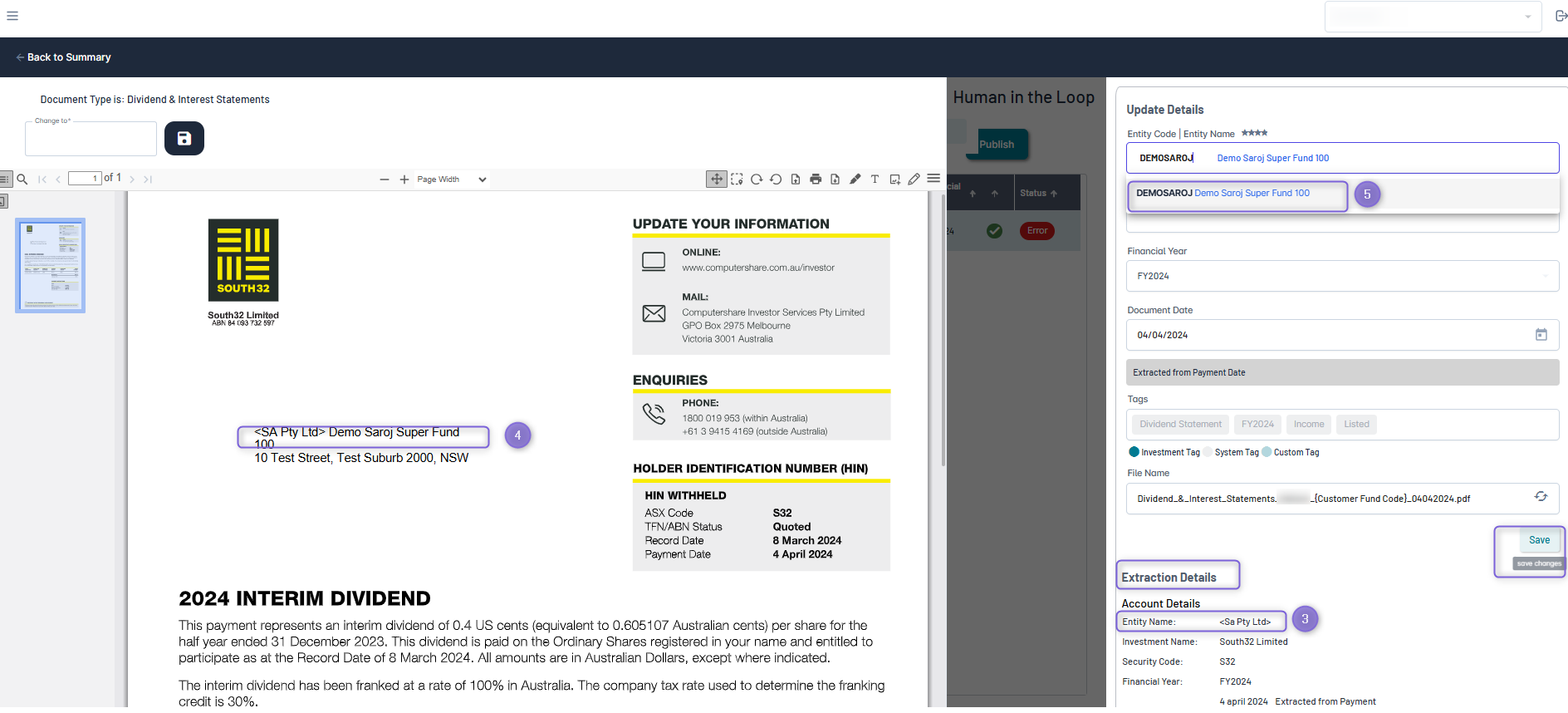This screenshot has height=713, width=1568.
Task: Go back to Summary
Action: point(63,57)
